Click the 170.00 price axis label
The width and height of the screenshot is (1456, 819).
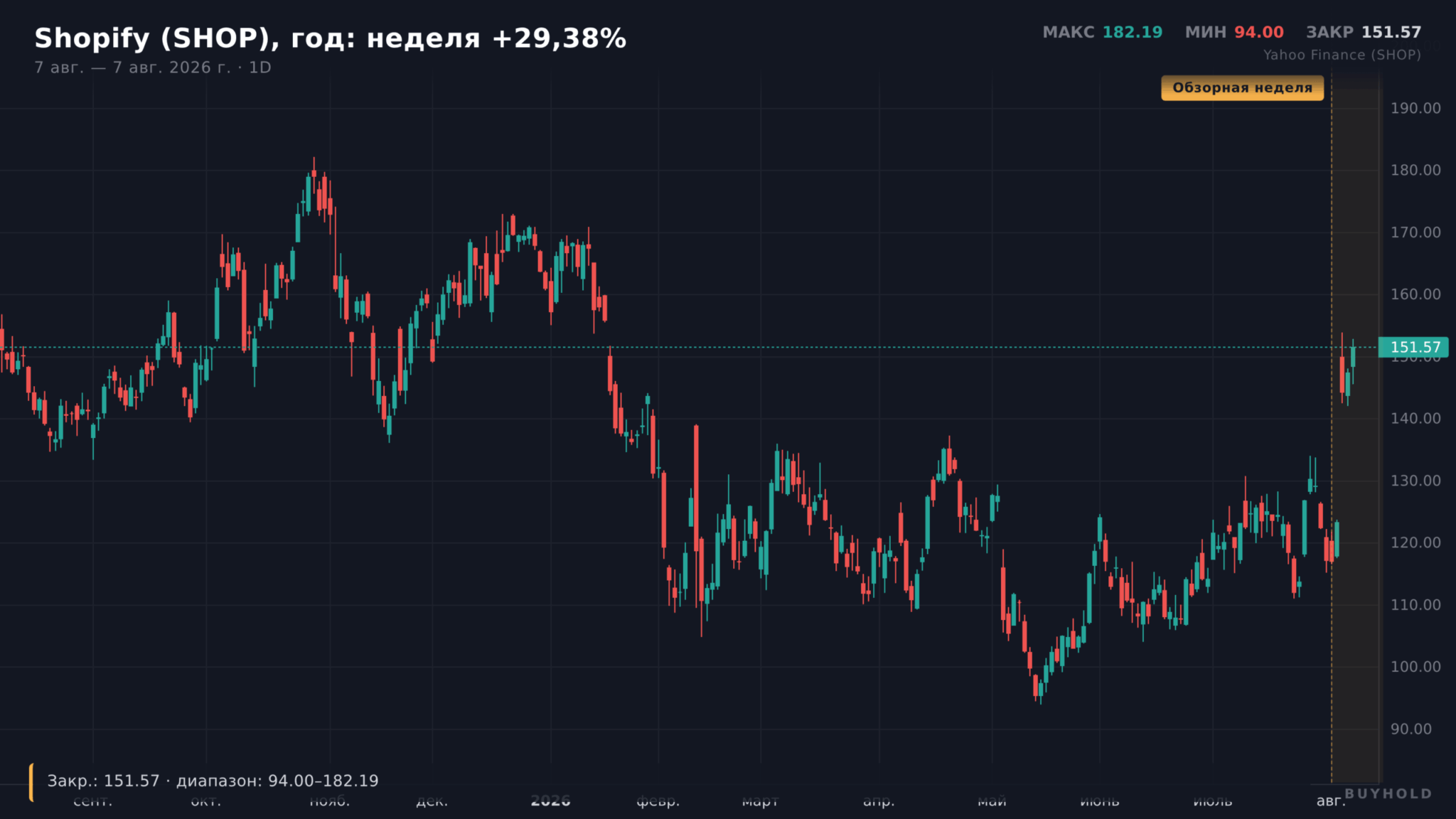click(1415, 232)
